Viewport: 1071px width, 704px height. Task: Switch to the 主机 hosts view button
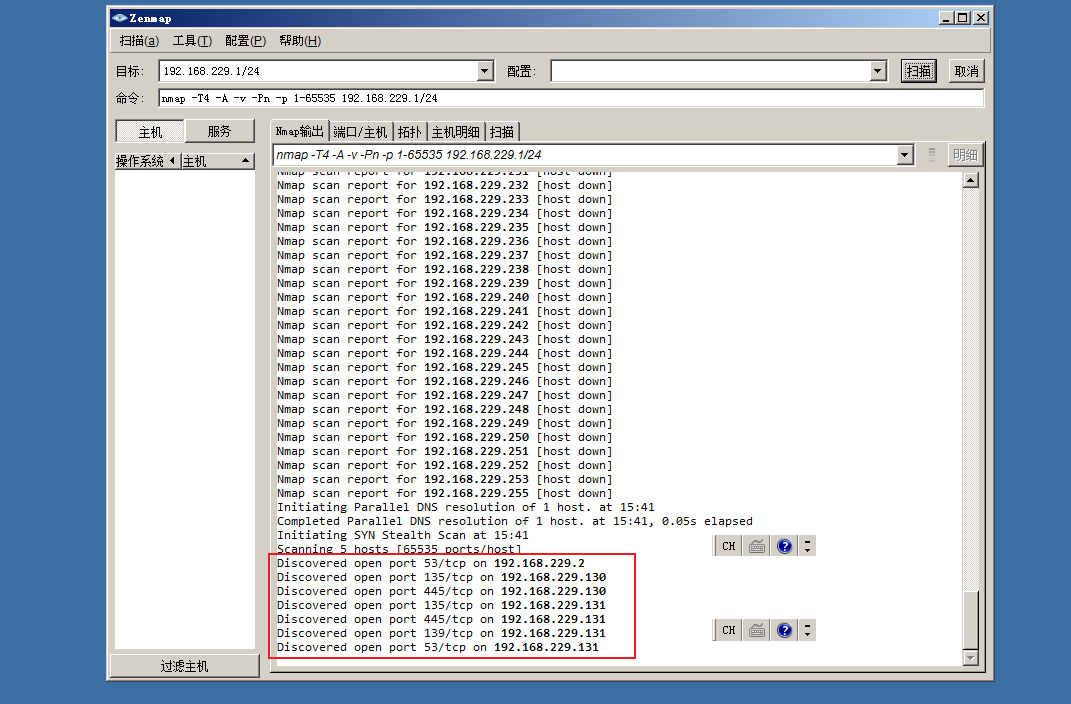[150, 132]
